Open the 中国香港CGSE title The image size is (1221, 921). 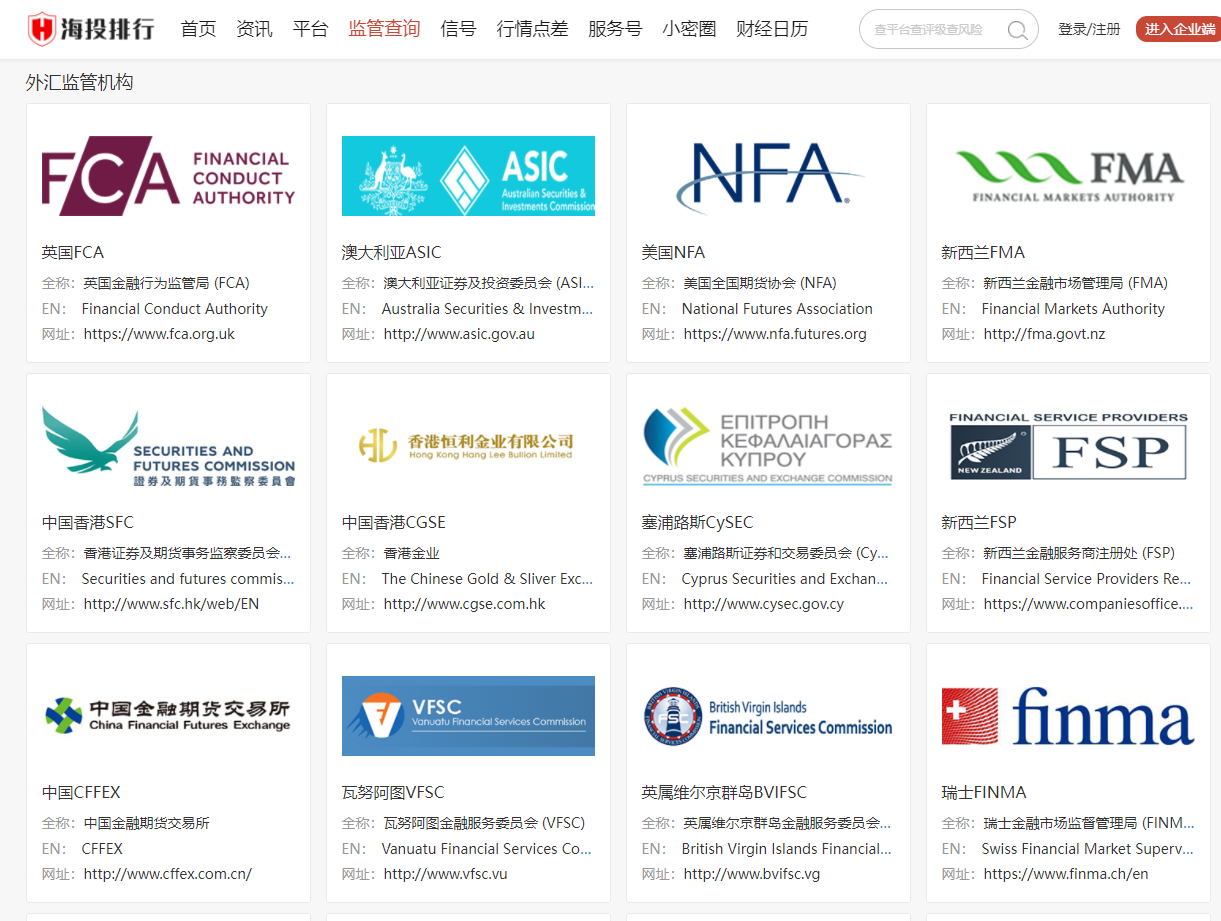click(x=394, y=522)
